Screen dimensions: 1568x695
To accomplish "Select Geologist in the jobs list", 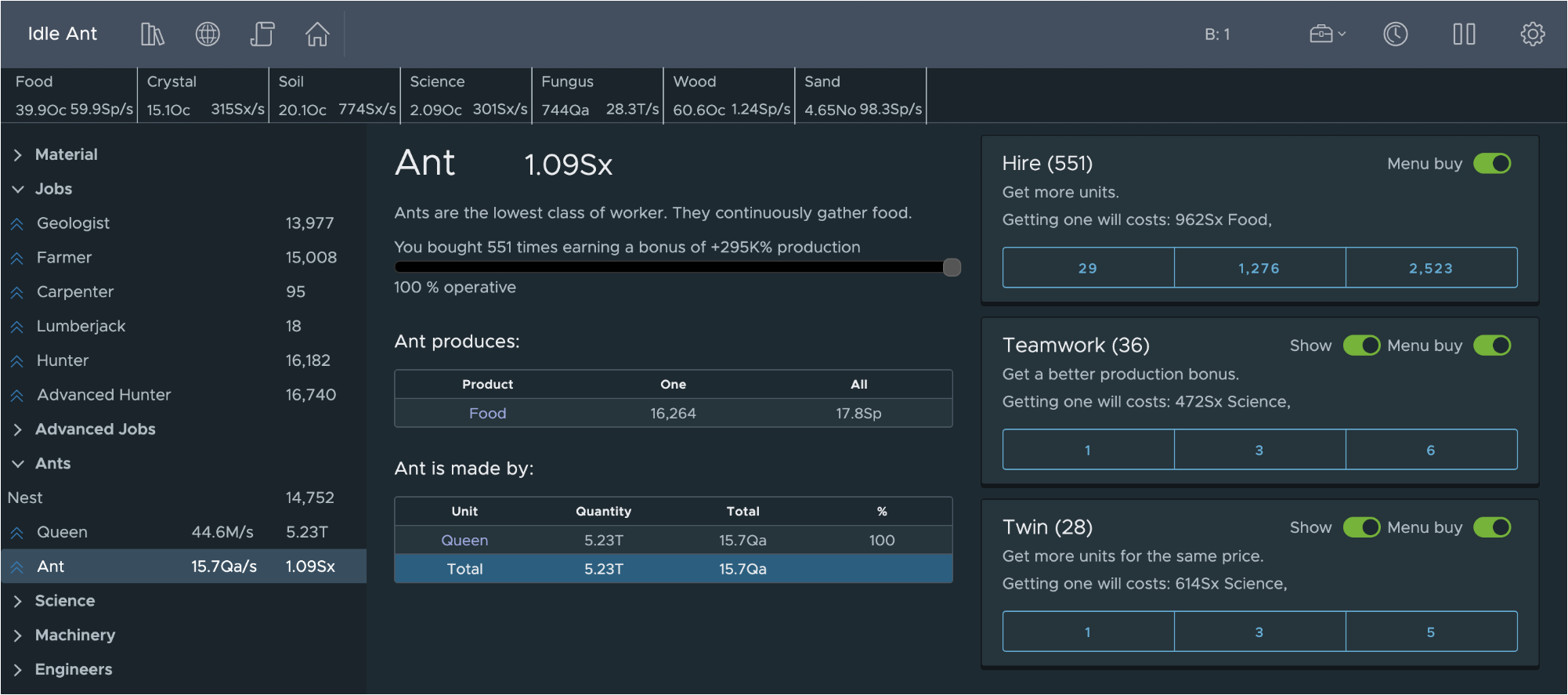I will 183,223.
